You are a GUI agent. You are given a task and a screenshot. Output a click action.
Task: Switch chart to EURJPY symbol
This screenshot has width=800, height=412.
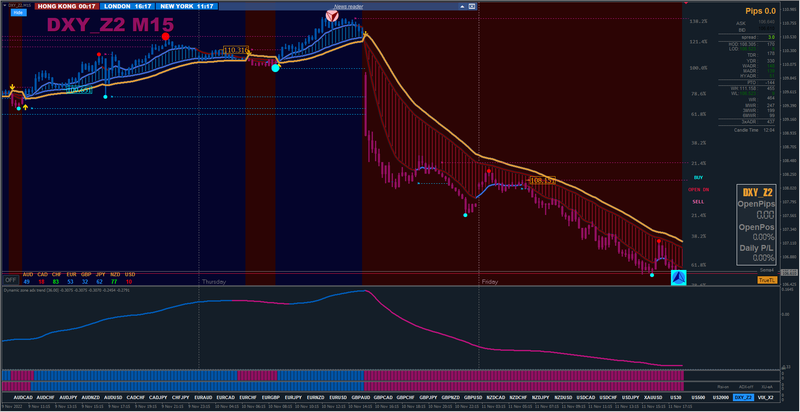pyautogui.click(x=293, y=397)
